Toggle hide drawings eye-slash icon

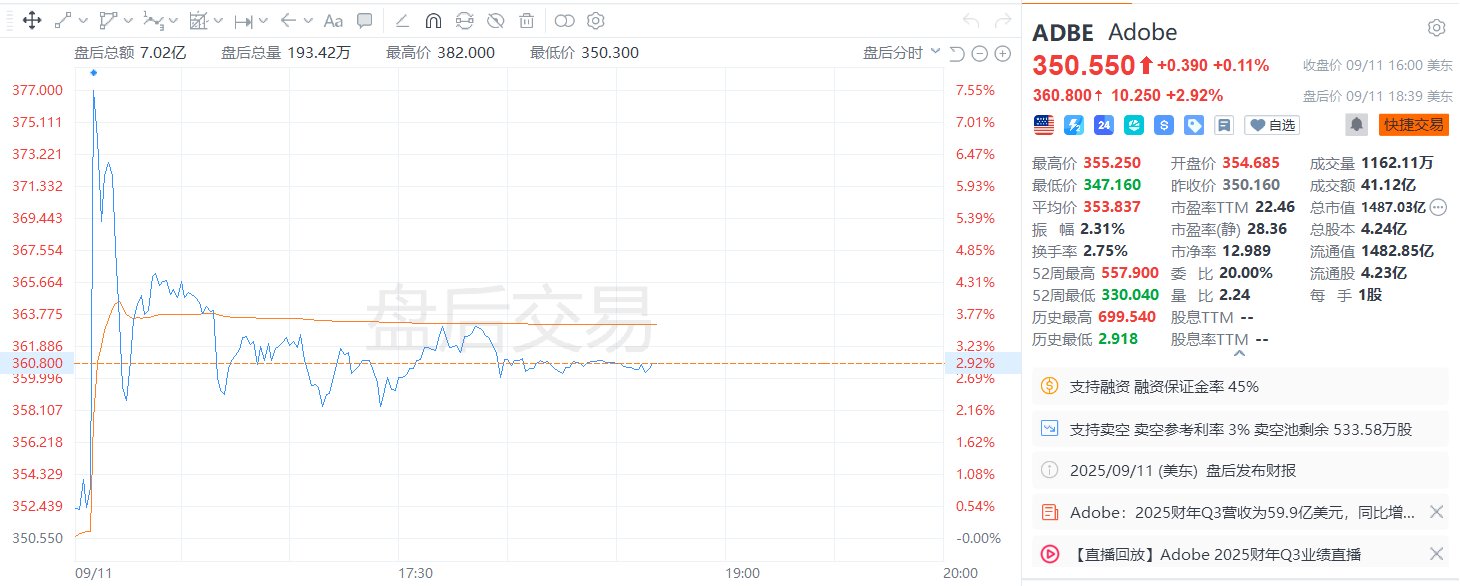point(495,20)
